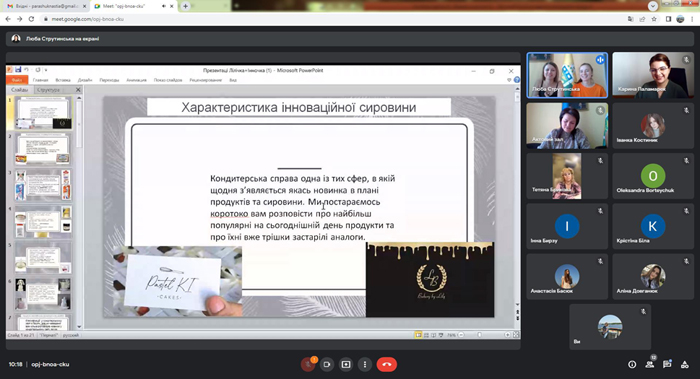Open translate this page icon
Viewport: 700px width, 379px height.
(630, 19)
